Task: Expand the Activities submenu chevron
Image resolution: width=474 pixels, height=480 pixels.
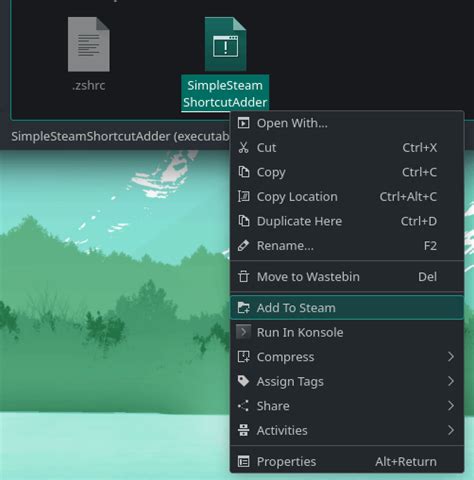Action: point(451,430)
